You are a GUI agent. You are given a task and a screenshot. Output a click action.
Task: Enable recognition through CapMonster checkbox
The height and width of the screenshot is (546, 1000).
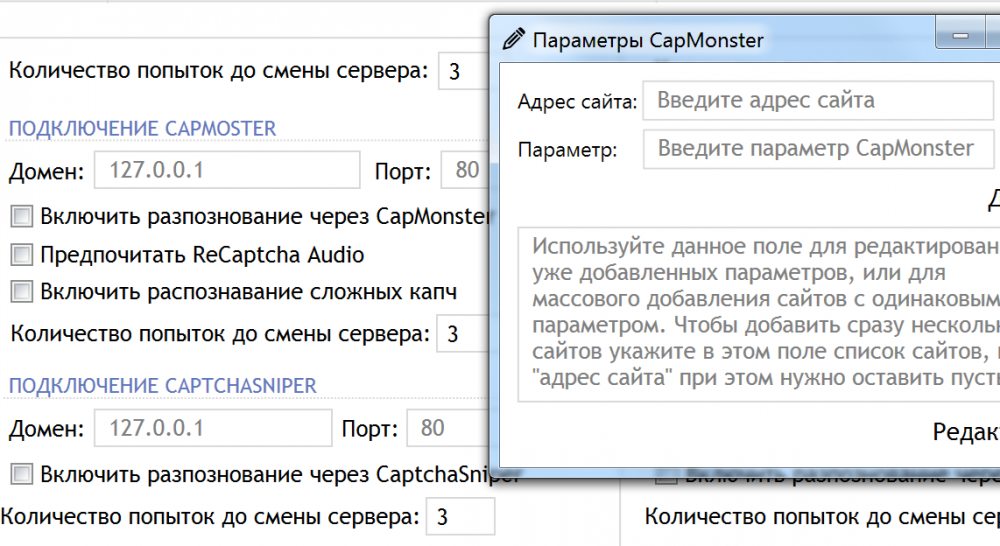click(x=21, y=216)
